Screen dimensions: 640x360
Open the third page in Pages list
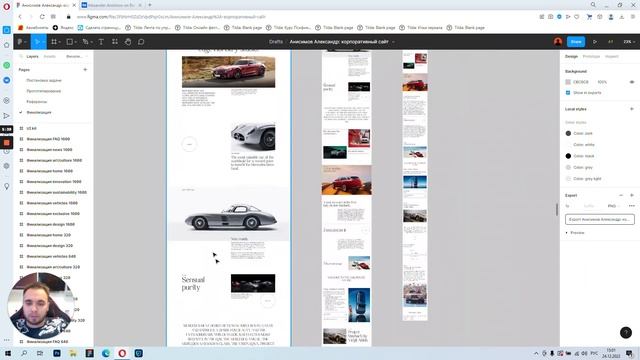click(x=37, y=102)
